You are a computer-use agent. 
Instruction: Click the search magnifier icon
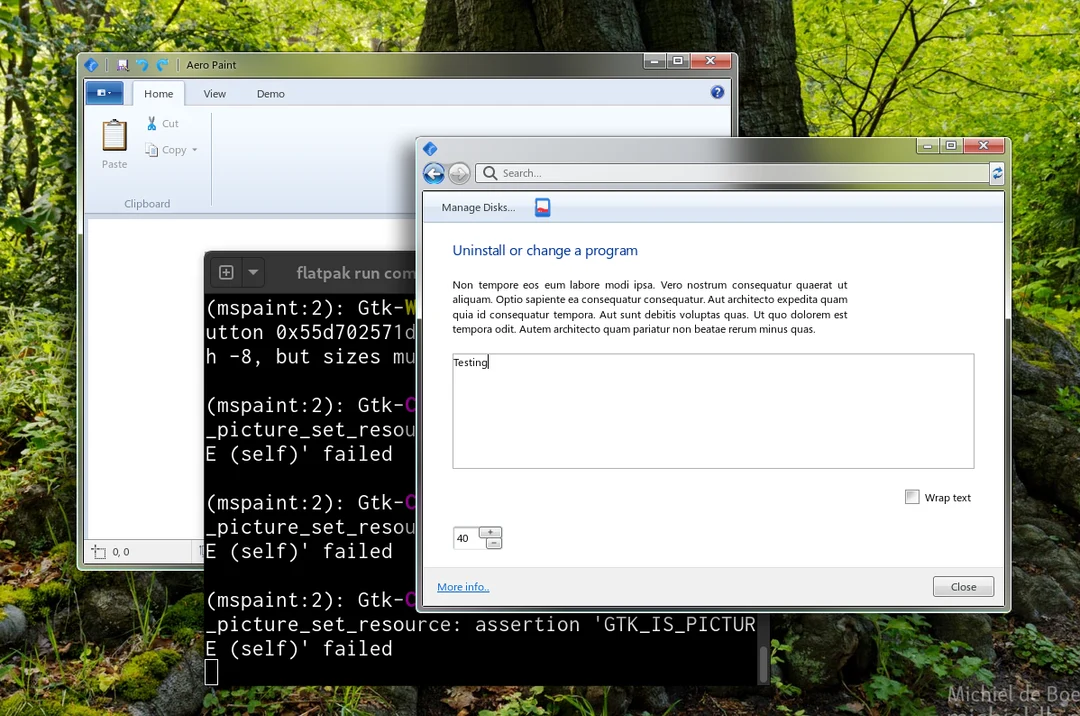[x=489, y=173]
